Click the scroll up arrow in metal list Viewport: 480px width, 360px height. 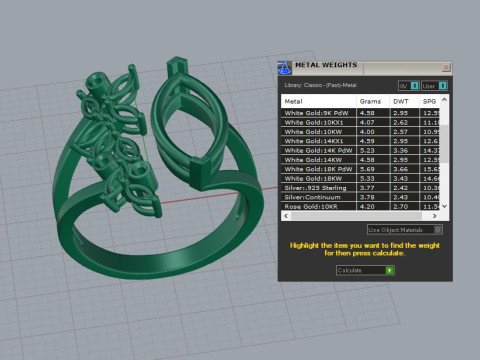click(444, 99)
